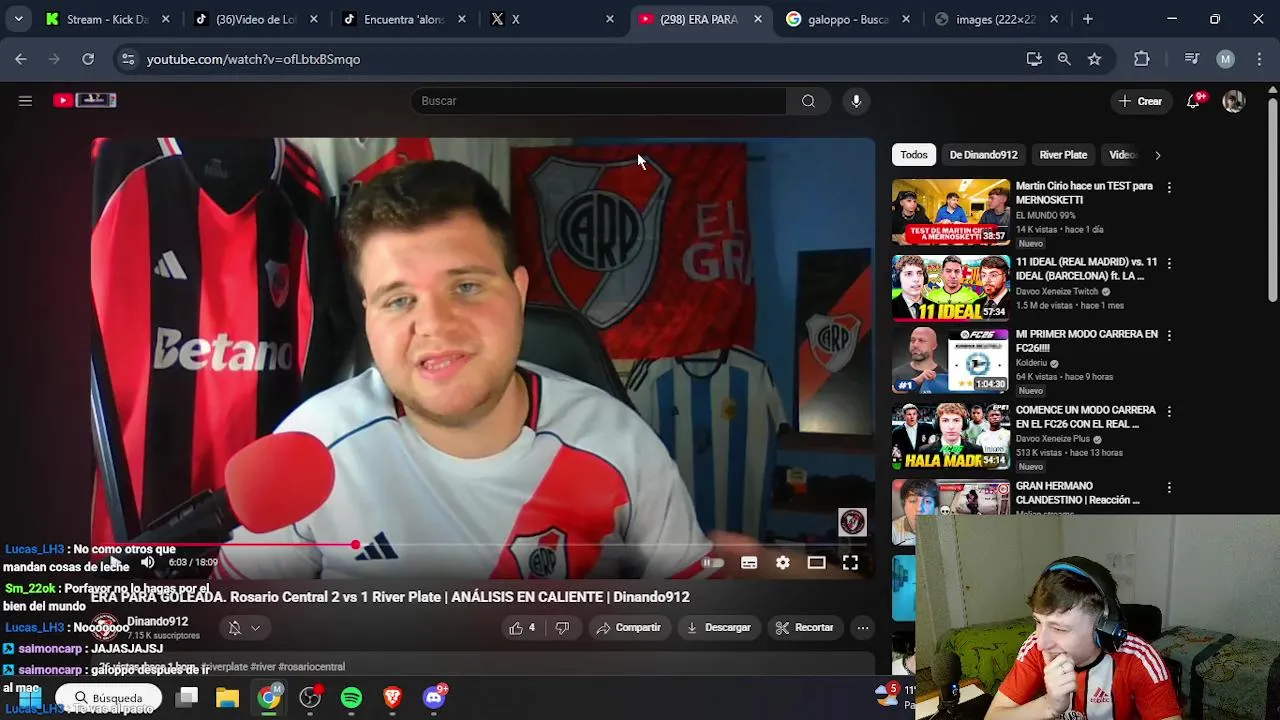Open OBS Studio from the taskbar

tap(310, 698)
